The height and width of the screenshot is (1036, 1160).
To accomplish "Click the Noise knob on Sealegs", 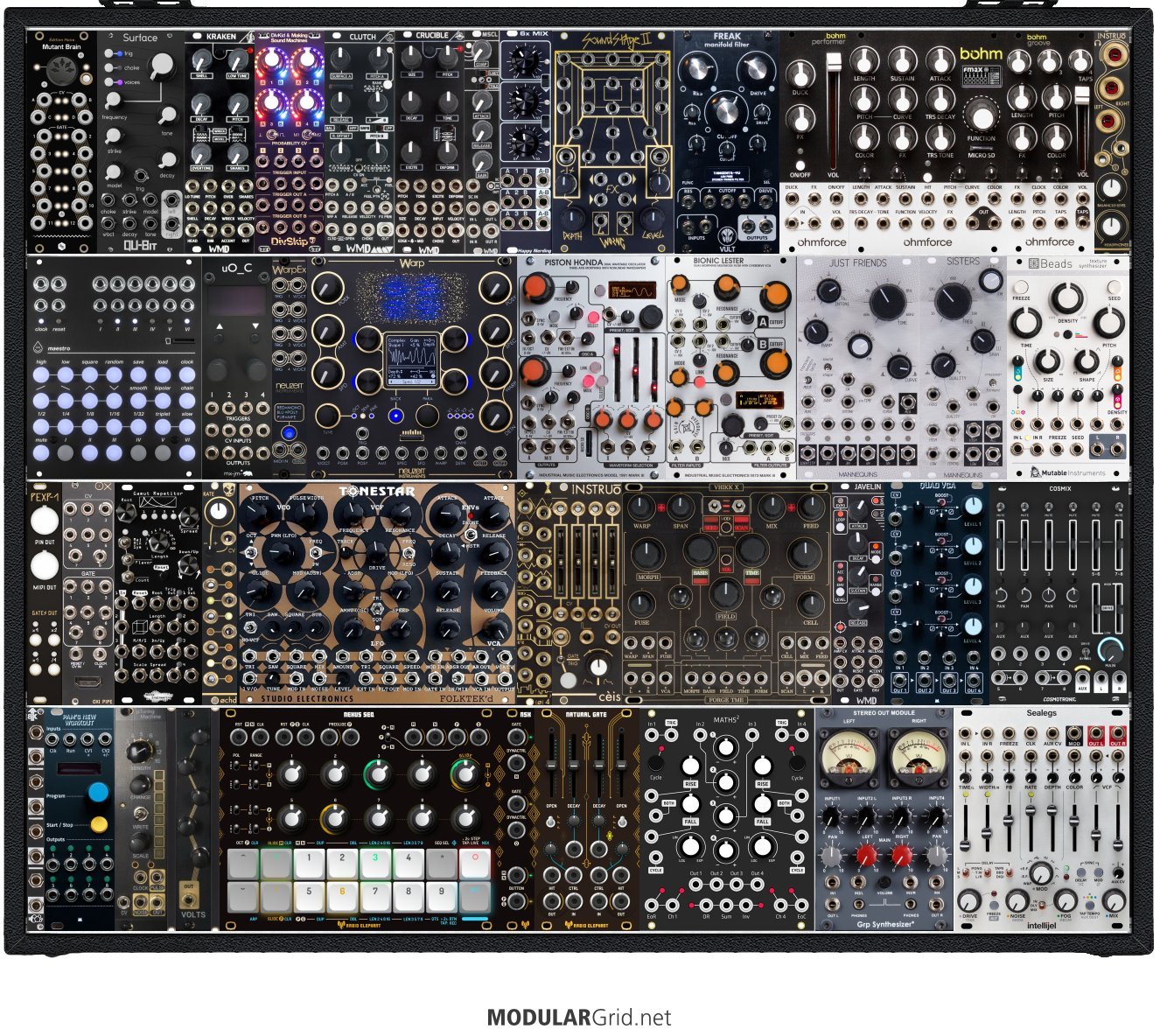I will (x=1017, y=899).
